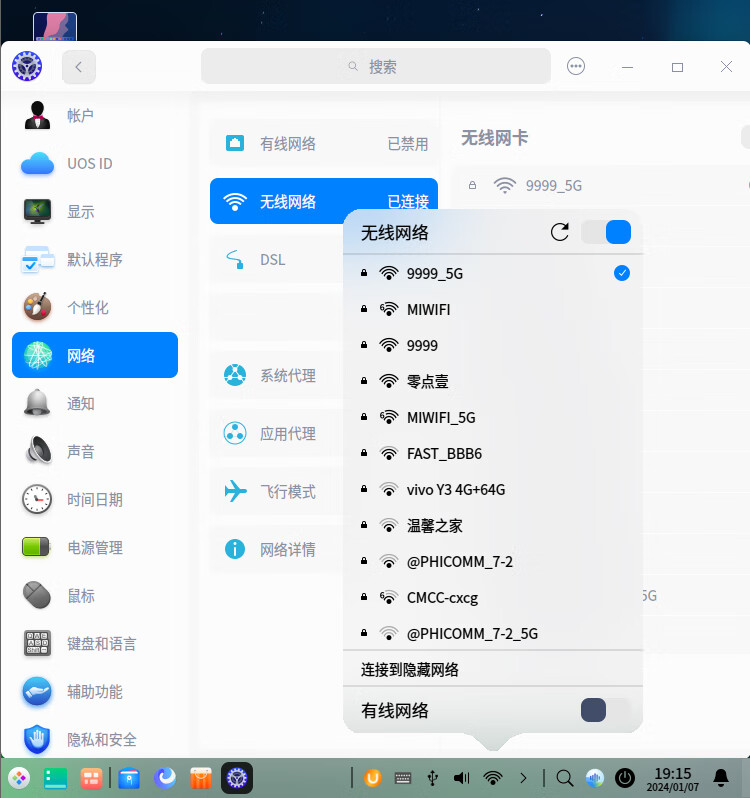Select 有线网络 wired network entry
The height and width of the screenshot is (798, 750).
(324, 144)
